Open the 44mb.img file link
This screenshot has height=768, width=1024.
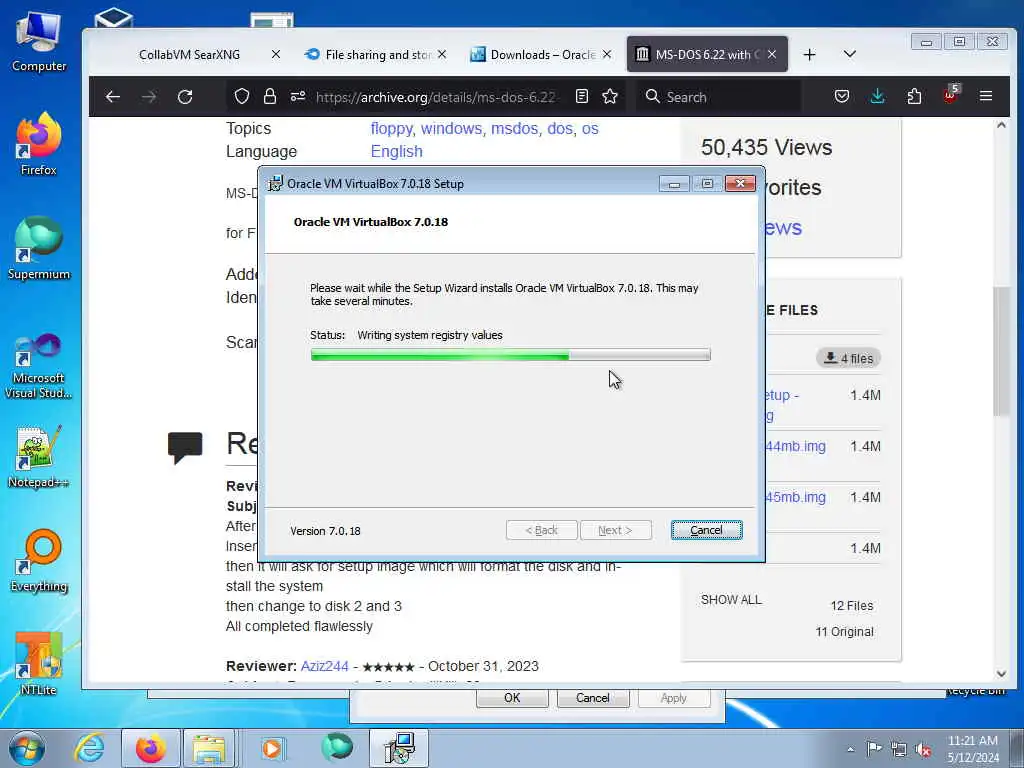click(x=795, y=447)
